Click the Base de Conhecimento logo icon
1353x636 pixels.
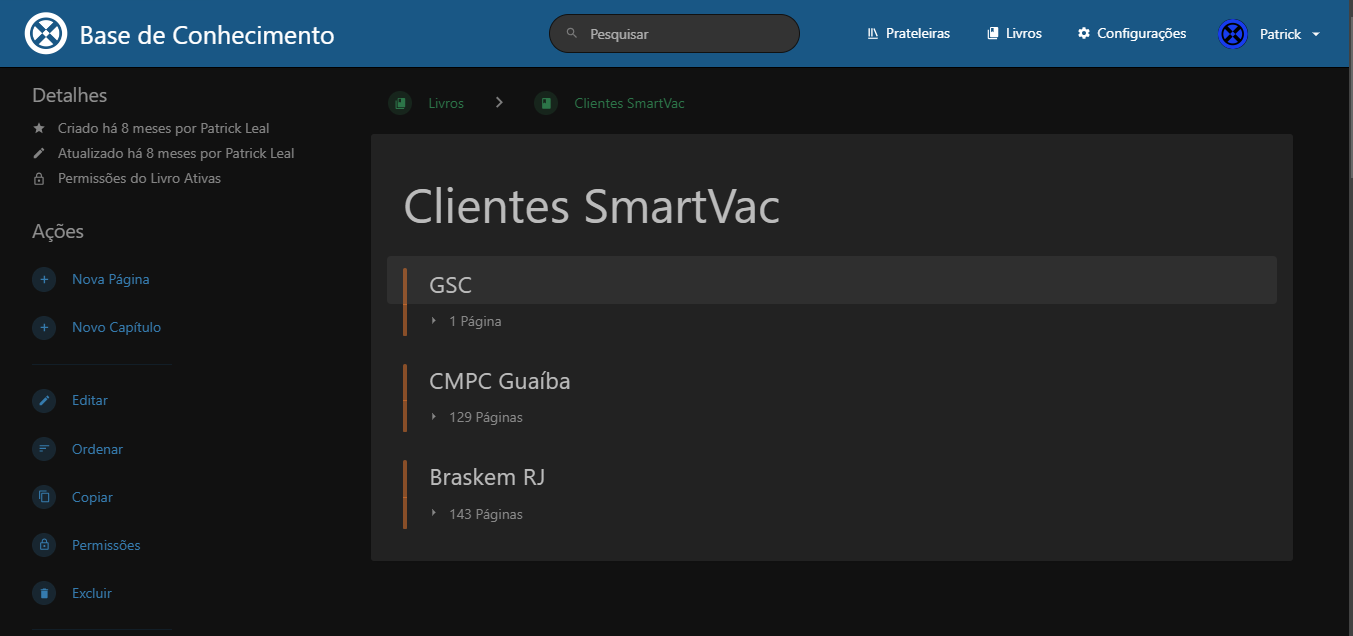pyautogui.click(x=45, y=34)
